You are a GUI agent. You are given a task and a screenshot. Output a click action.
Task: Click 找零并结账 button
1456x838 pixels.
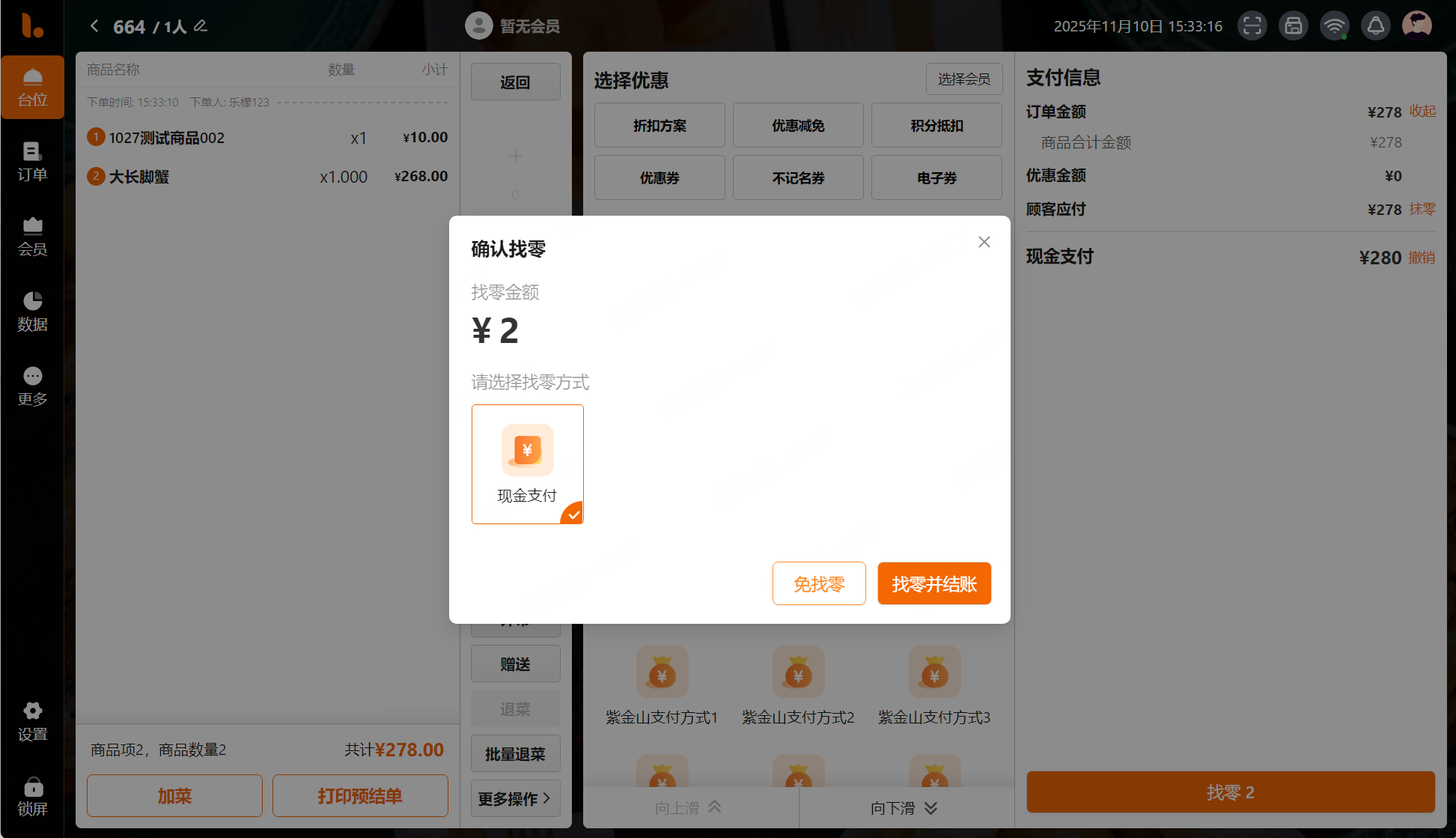pos(933,583)
